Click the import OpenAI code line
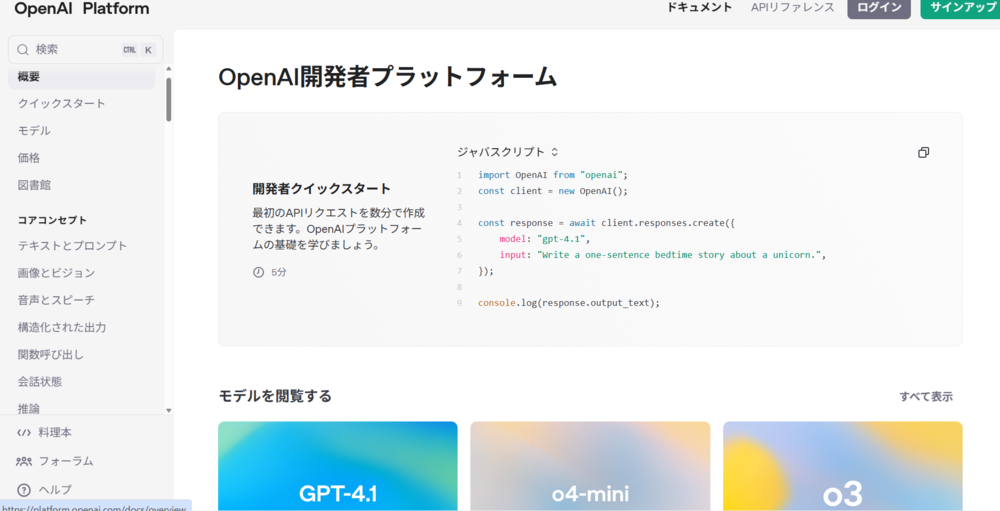The height and width of the screenshot is (511, 1000). (554, 175)
